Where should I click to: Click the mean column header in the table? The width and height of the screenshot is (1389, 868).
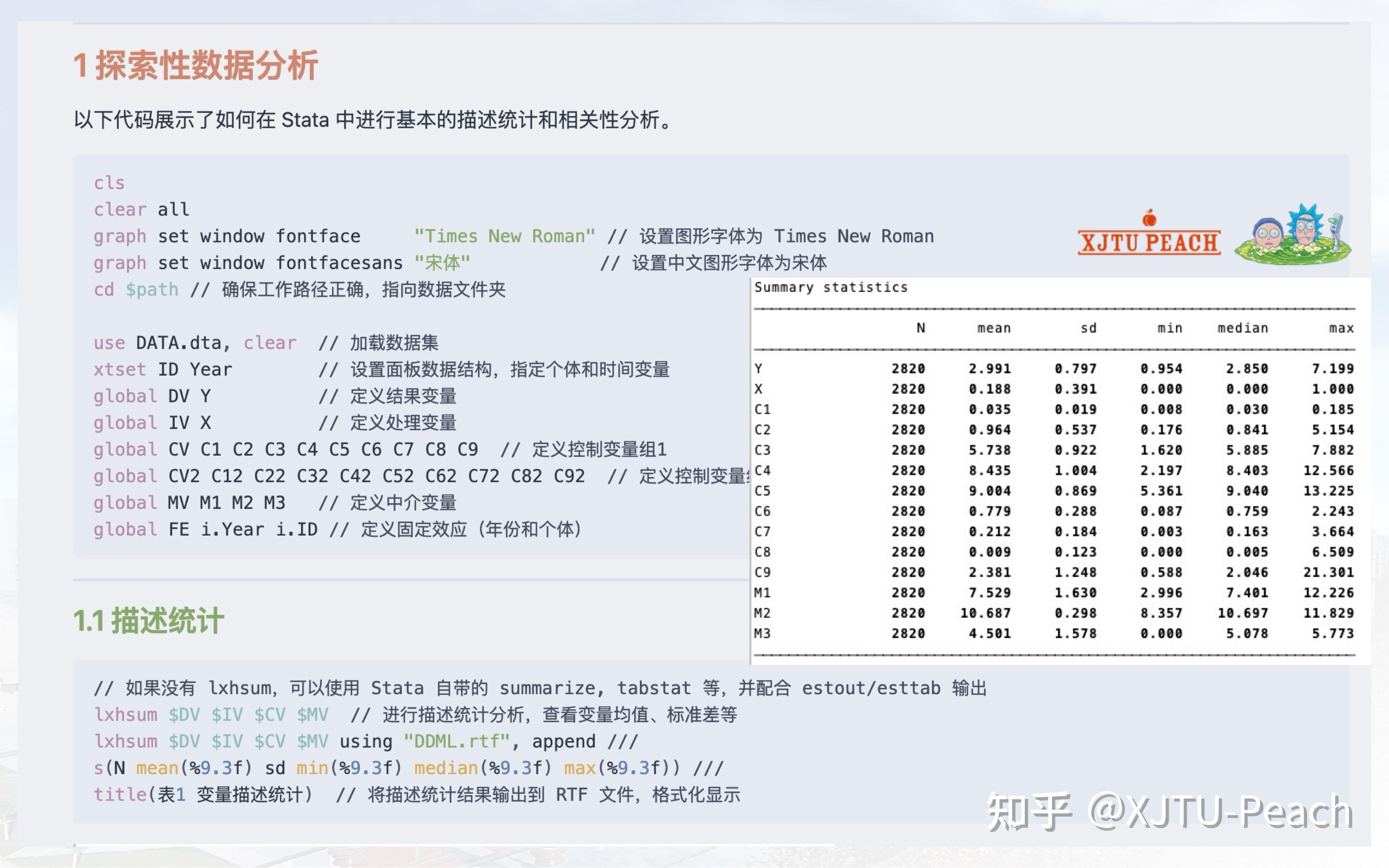(995, 327)
